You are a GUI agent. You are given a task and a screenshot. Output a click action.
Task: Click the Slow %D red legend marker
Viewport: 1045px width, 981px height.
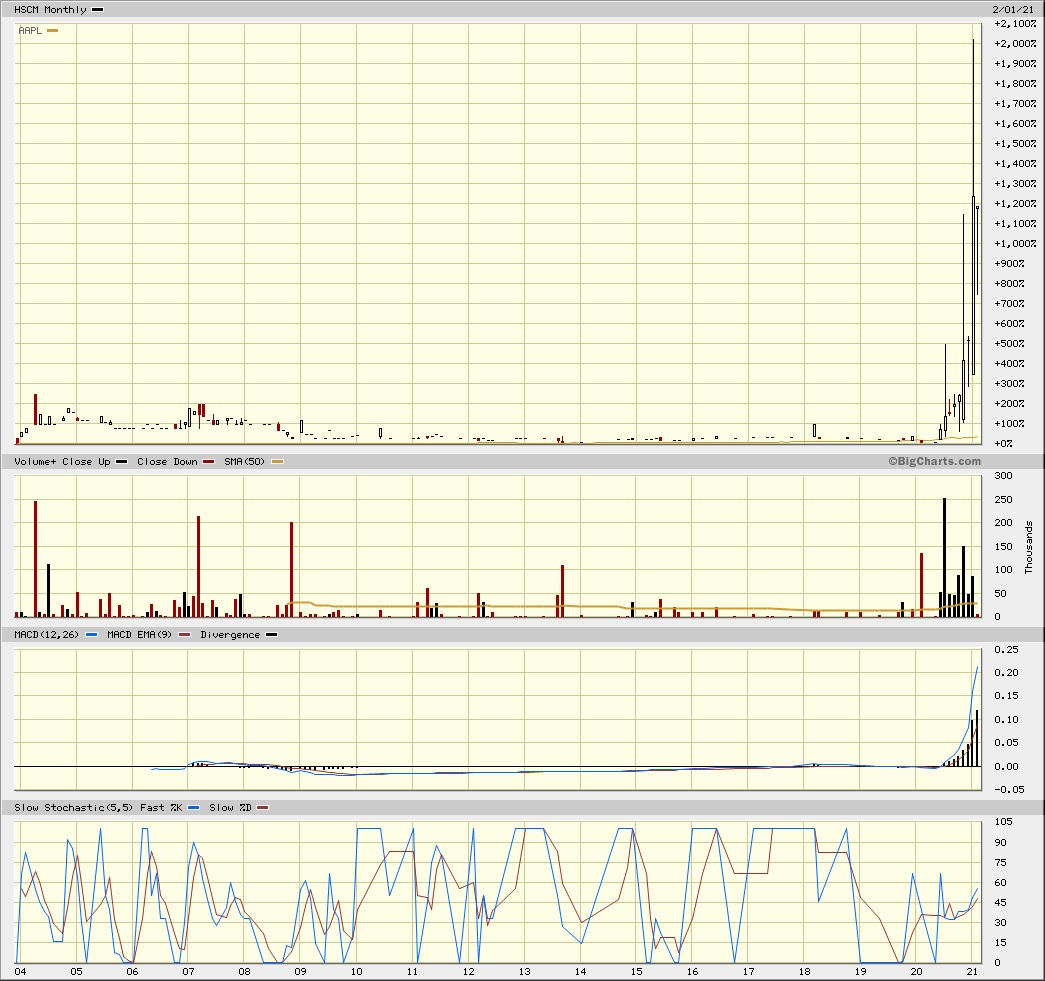[x=263, y=807]
